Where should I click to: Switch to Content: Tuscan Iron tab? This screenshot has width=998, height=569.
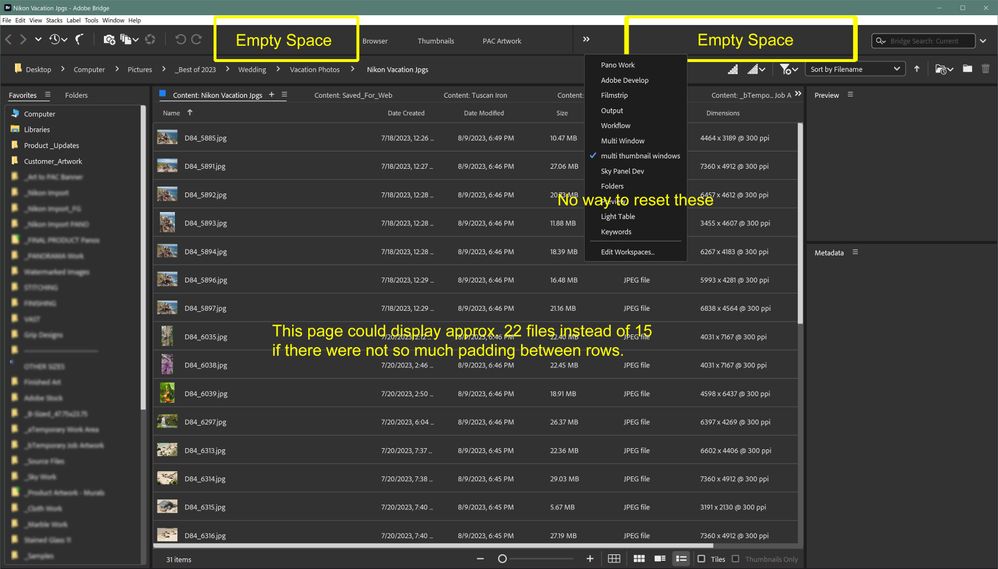pos(475,95)
